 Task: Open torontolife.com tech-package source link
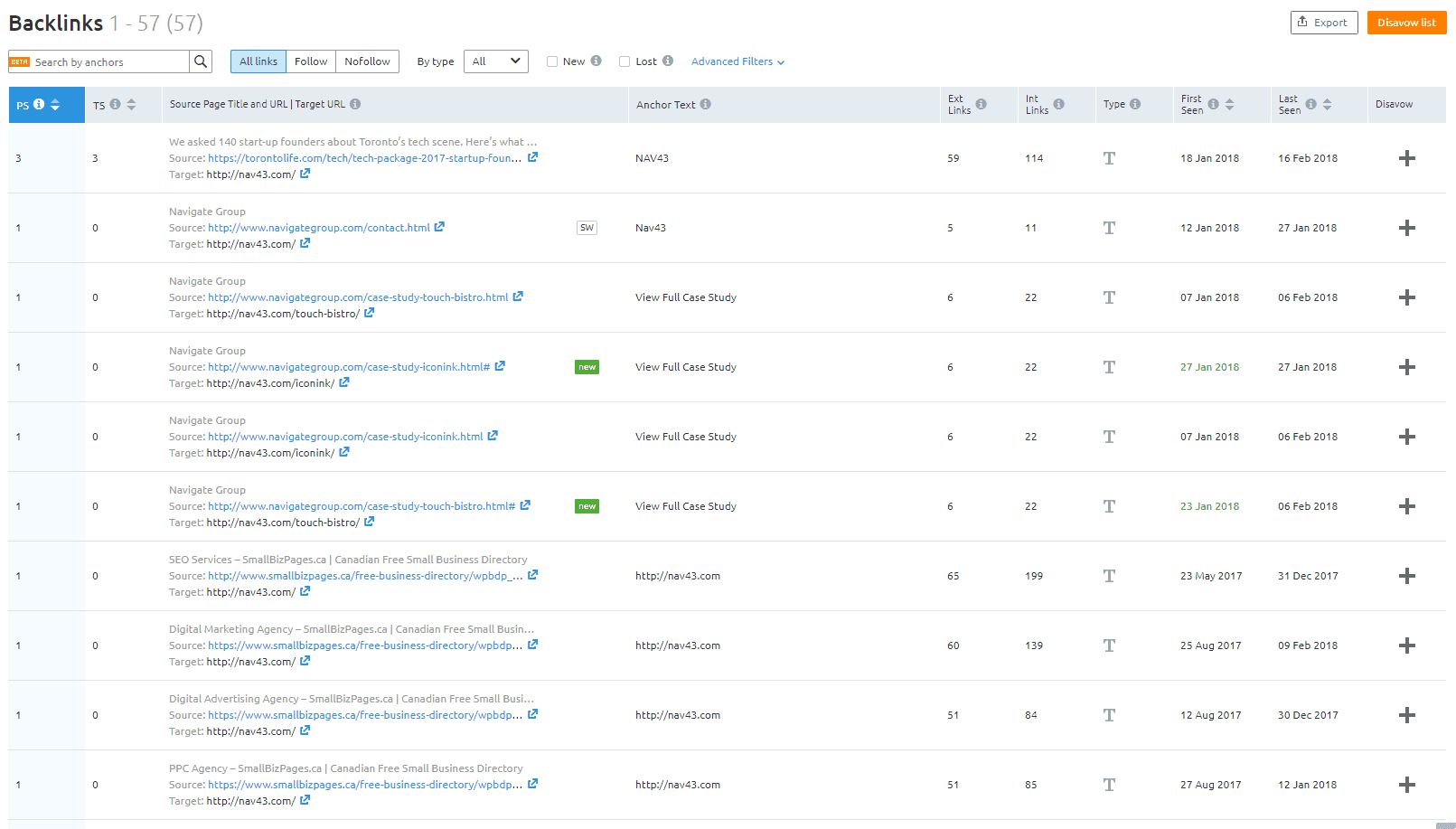click(364, 158)
